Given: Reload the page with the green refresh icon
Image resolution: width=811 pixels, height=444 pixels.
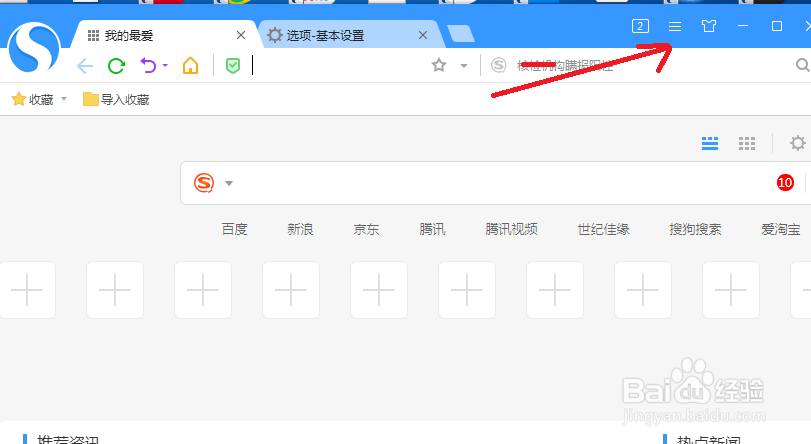Looking at the screenshot, I should (x=116, y=66).
